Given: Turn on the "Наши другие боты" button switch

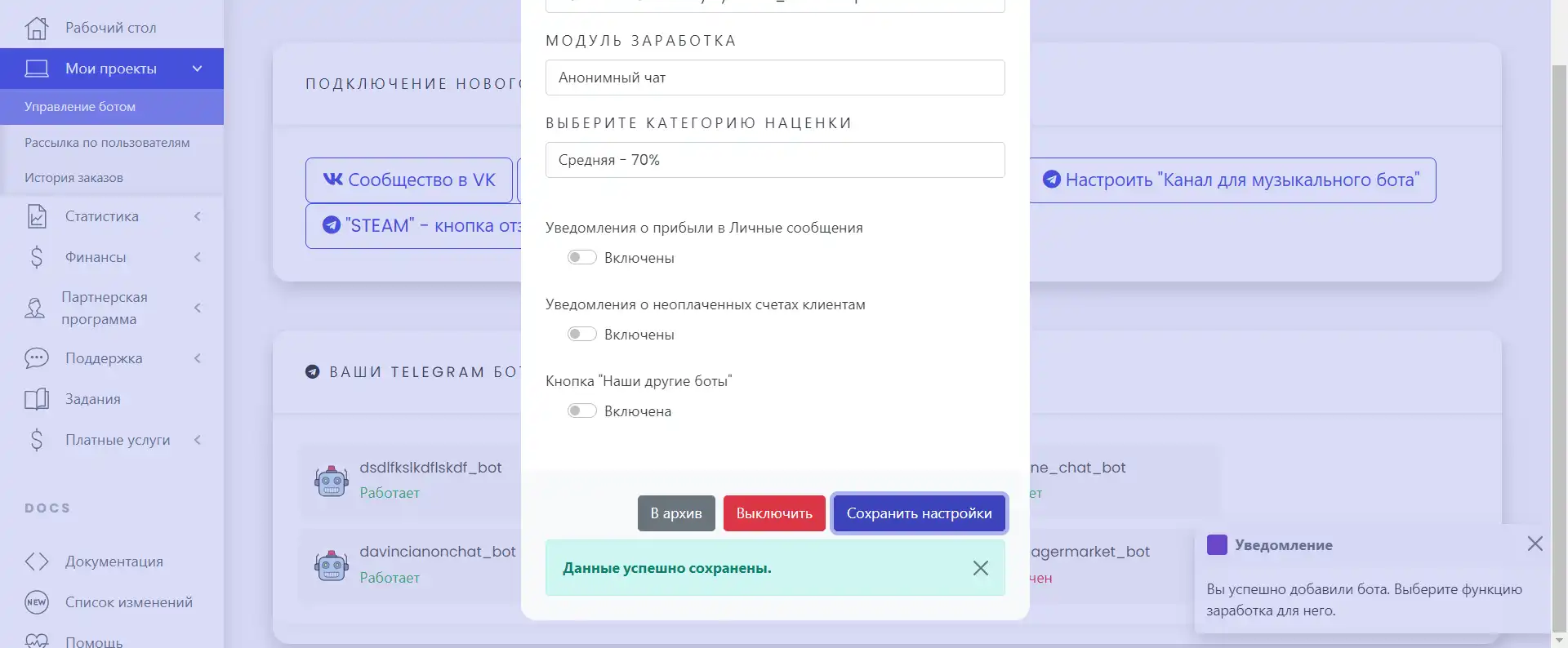Looking at the screenshot, I should tap(582, 411).
